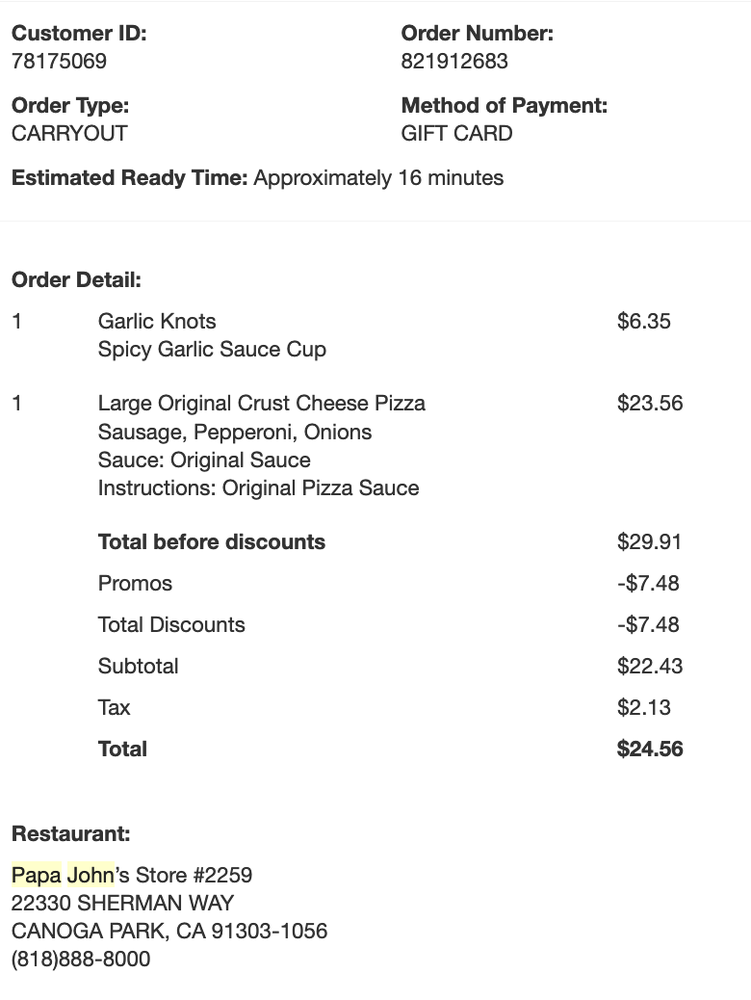Viewport: 751px width, 1000px height.
Task: Select the Garlic Knots item
Action: 156,321
